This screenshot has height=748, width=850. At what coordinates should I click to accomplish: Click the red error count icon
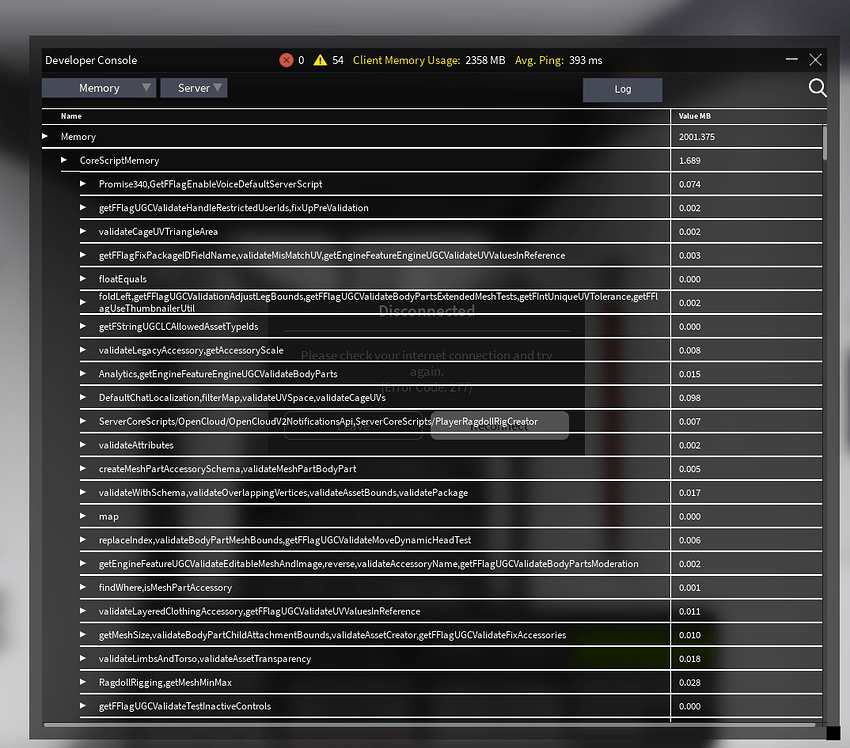click(x=286, y=59)
